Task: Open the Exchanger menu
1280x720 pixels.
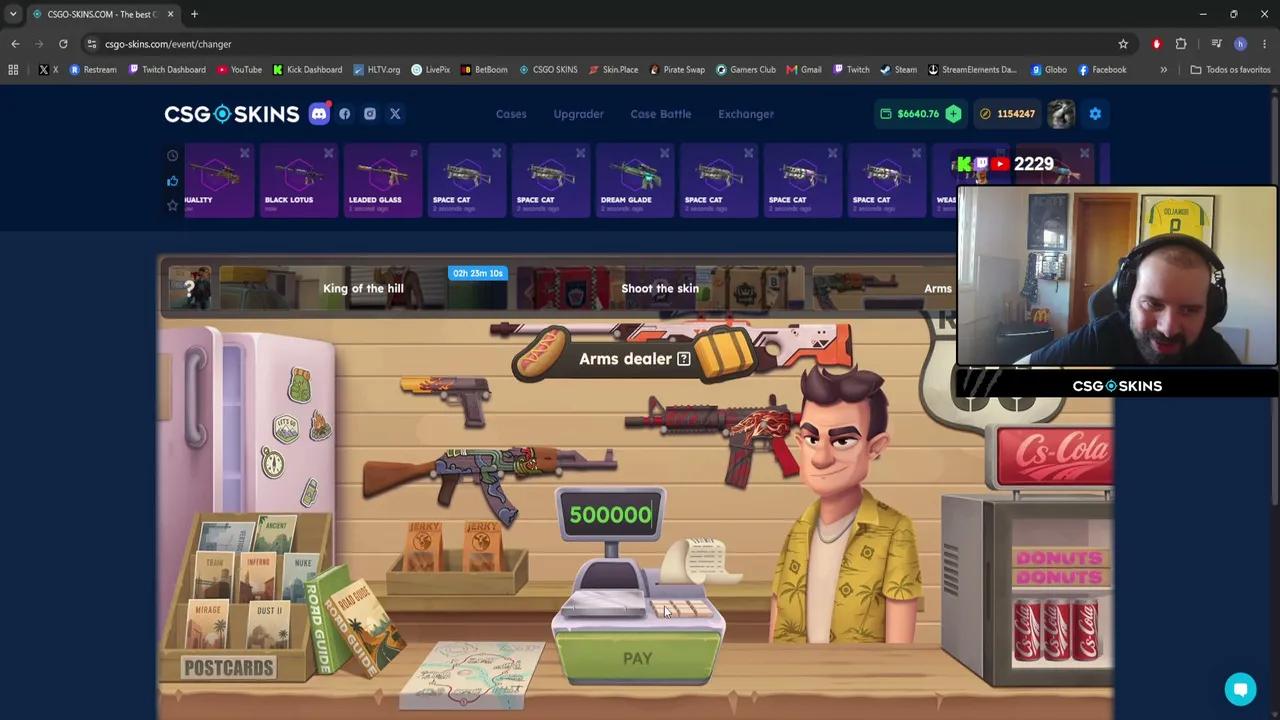Action: click(746, 114)
